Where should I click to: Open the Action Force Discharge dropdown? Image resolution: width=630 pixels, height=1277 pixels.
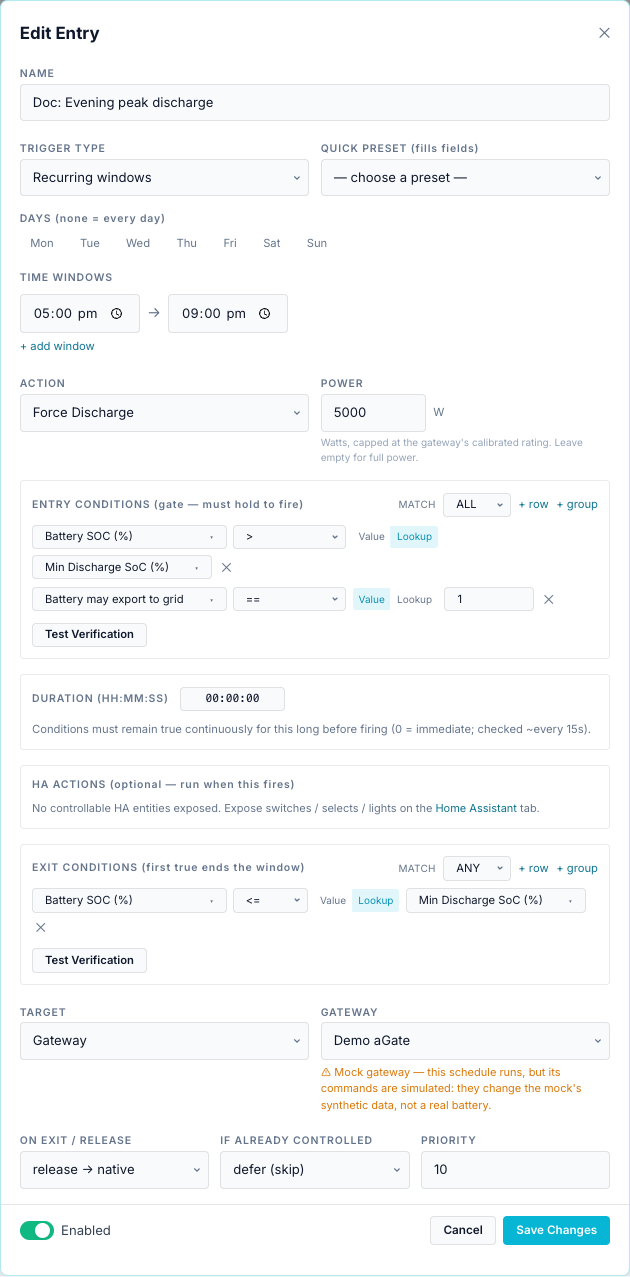click(x=164, y=413)
